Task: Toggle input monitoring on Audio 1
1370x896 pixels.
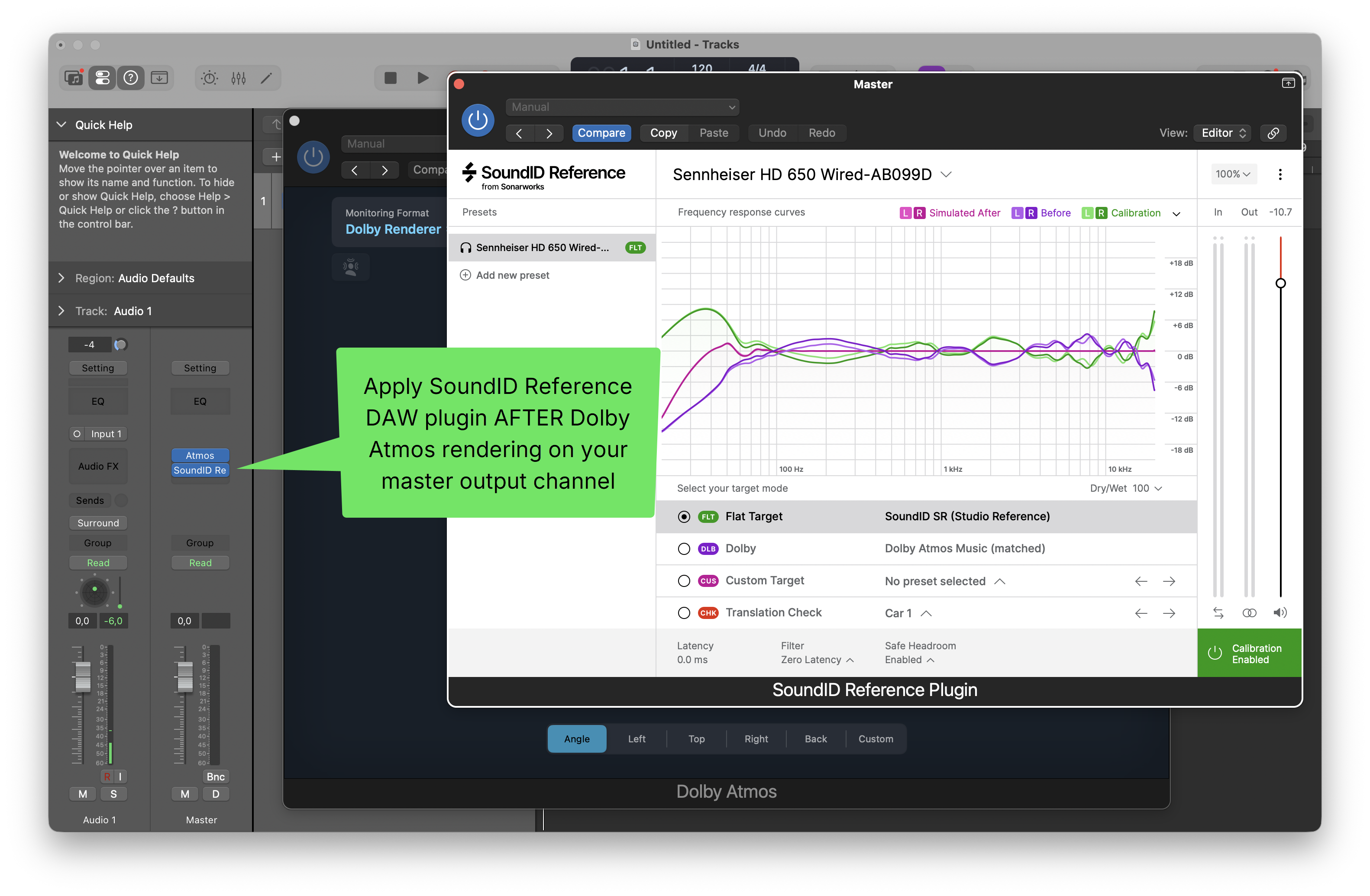Action: tap(120, 777)
